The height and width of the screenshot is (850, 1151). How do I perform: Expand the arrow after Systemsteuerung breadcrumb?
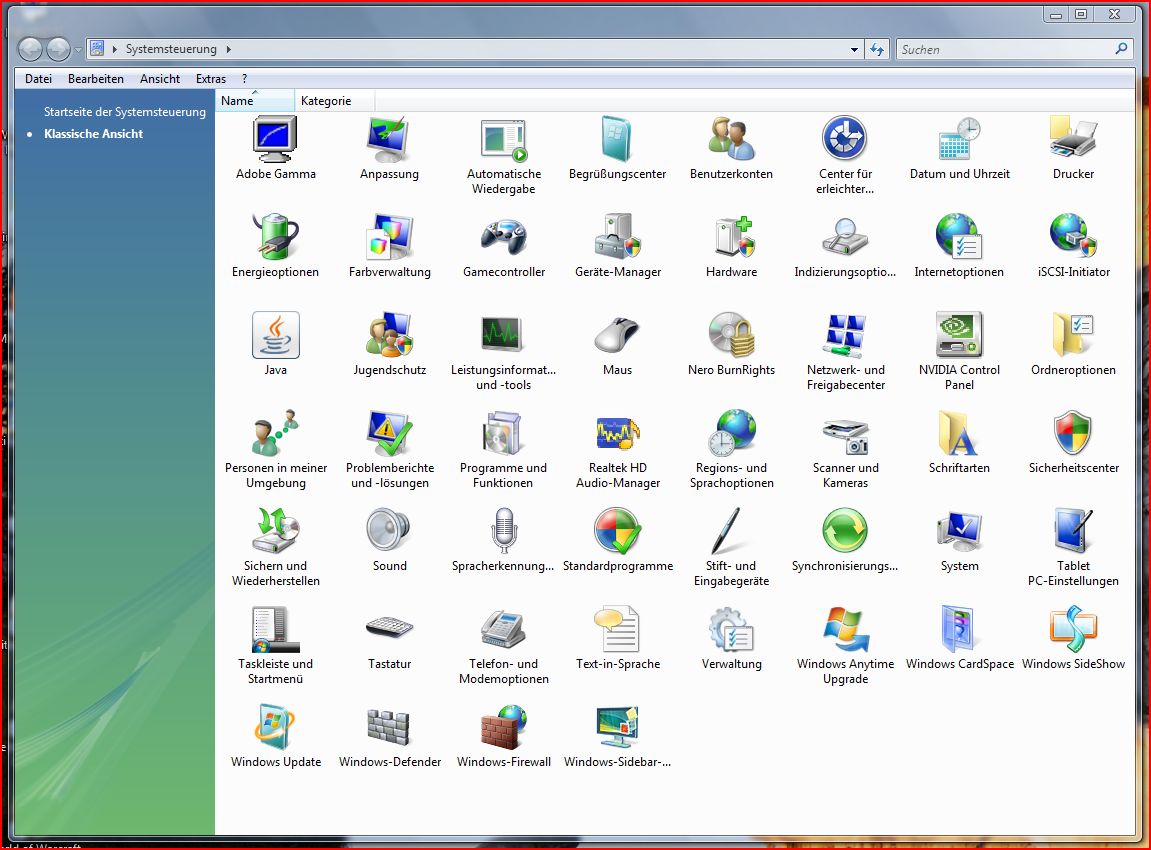[228, 49]
